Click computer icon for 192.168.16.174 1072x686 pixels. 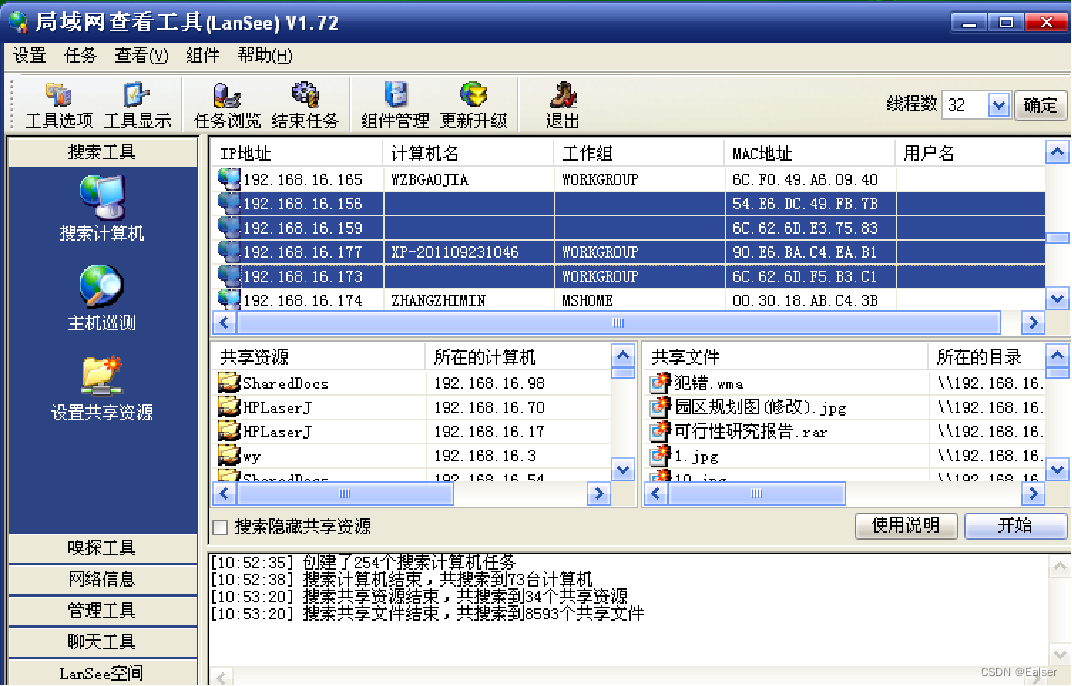pyautogui.click(x=229, y=299)
